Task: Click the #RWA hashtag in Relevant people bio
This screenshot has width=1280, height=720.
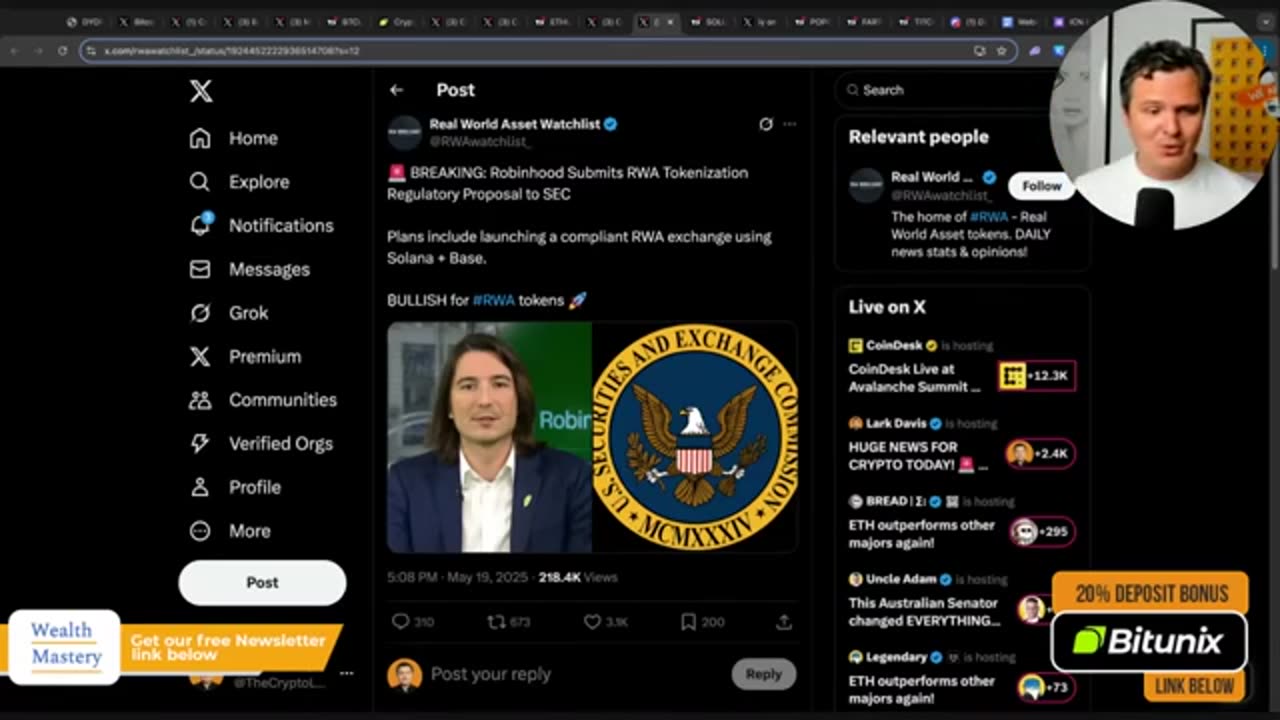Action: (988, 216)
